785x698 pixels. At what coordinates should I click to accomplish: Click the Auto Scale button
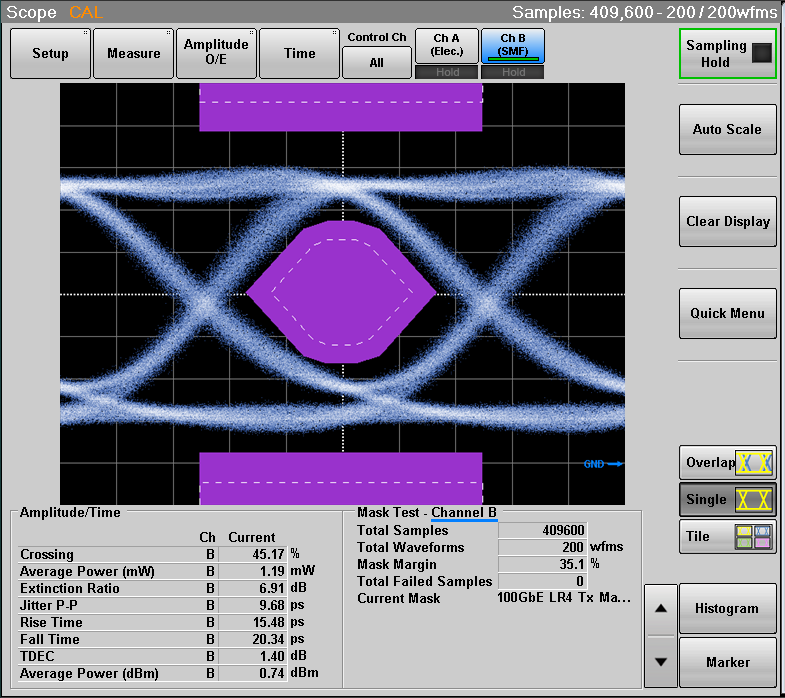(727, 130)
